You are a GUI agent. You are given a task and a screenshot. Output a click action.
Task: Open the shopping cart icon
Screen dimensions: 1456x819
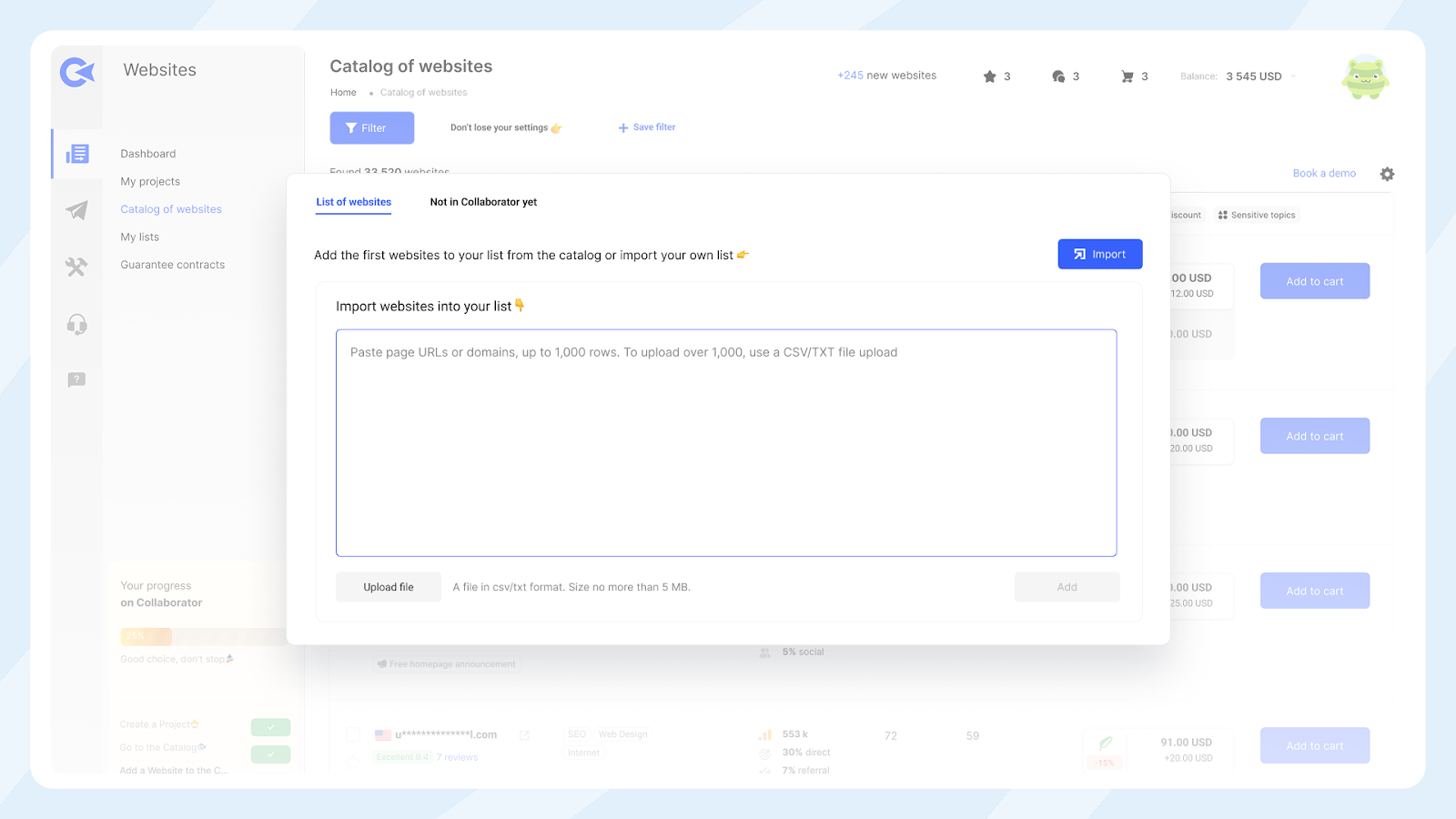tap(1127, 76)
